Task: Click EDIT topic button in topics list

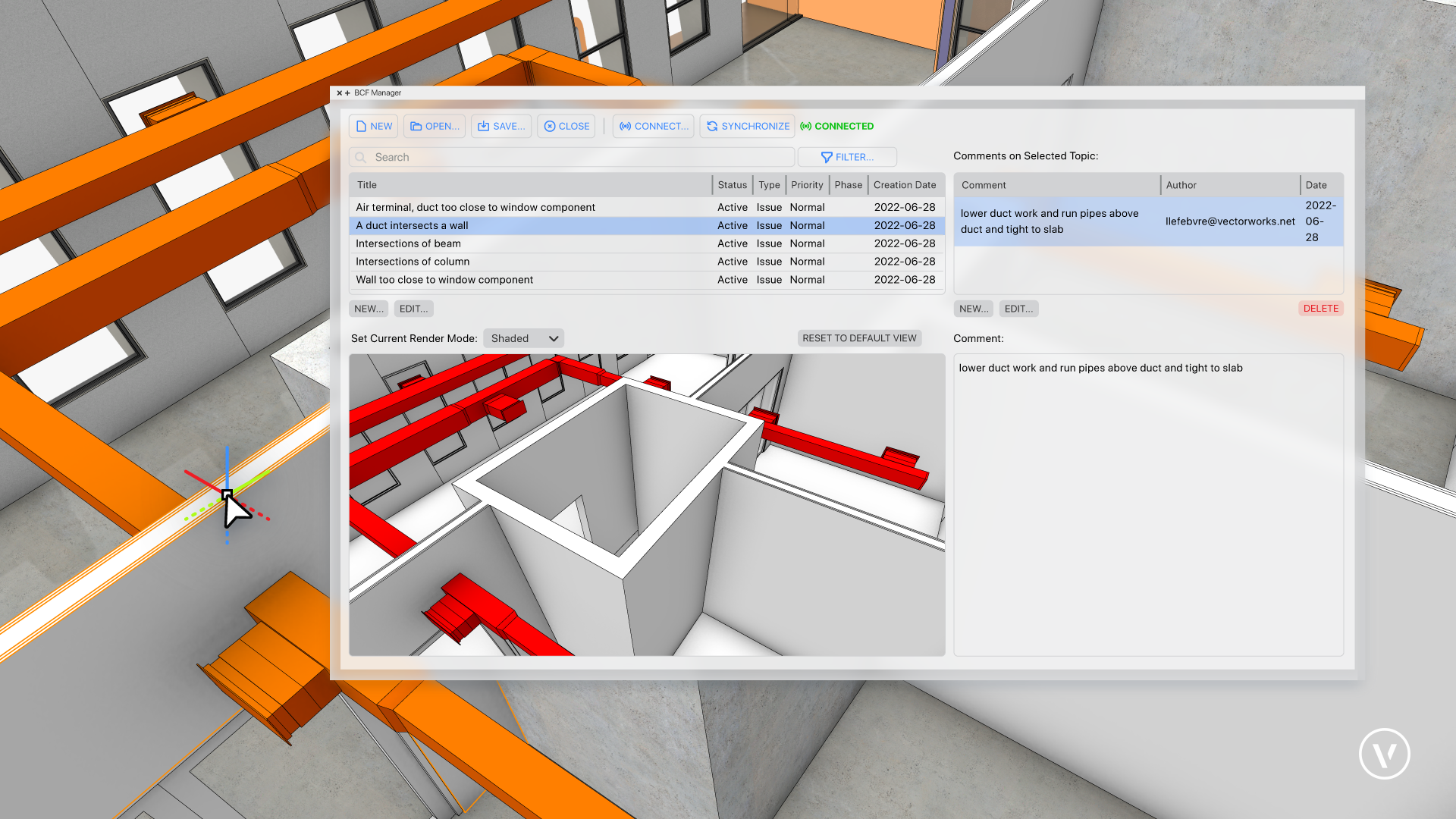Action: 413,308
